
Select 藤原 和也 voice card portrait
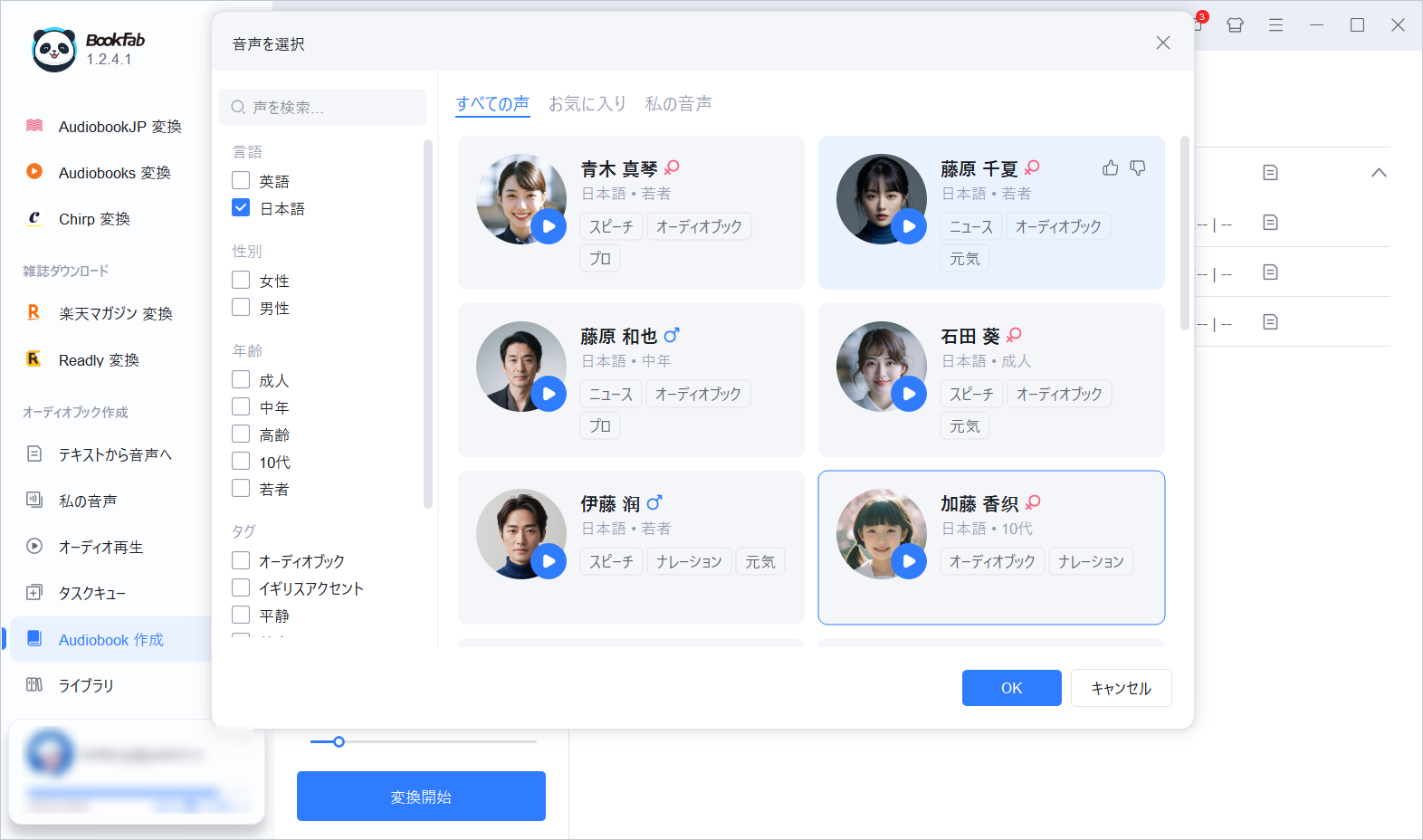point(521,367)
